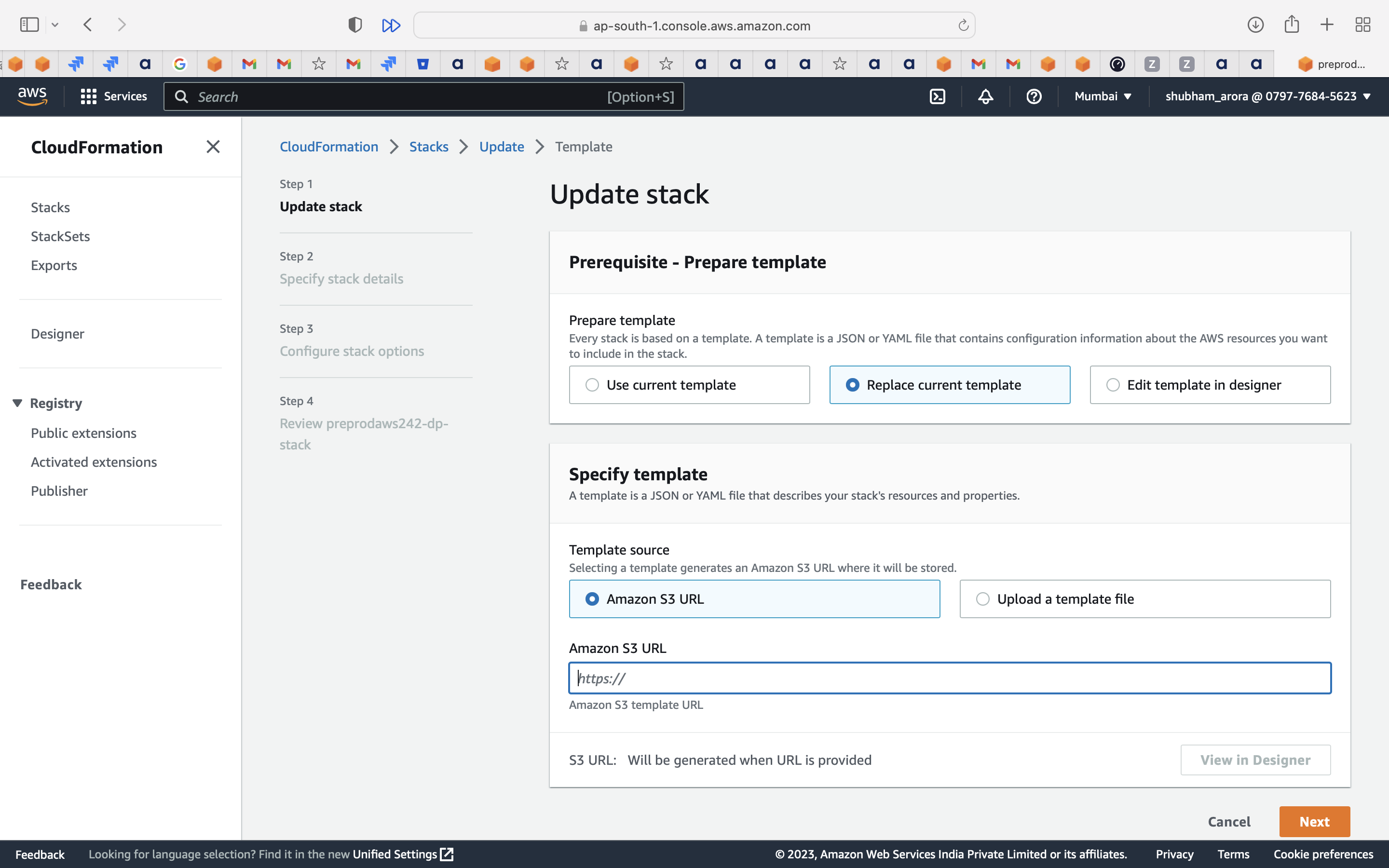Click Specify stack details step label

click(341, 278)
